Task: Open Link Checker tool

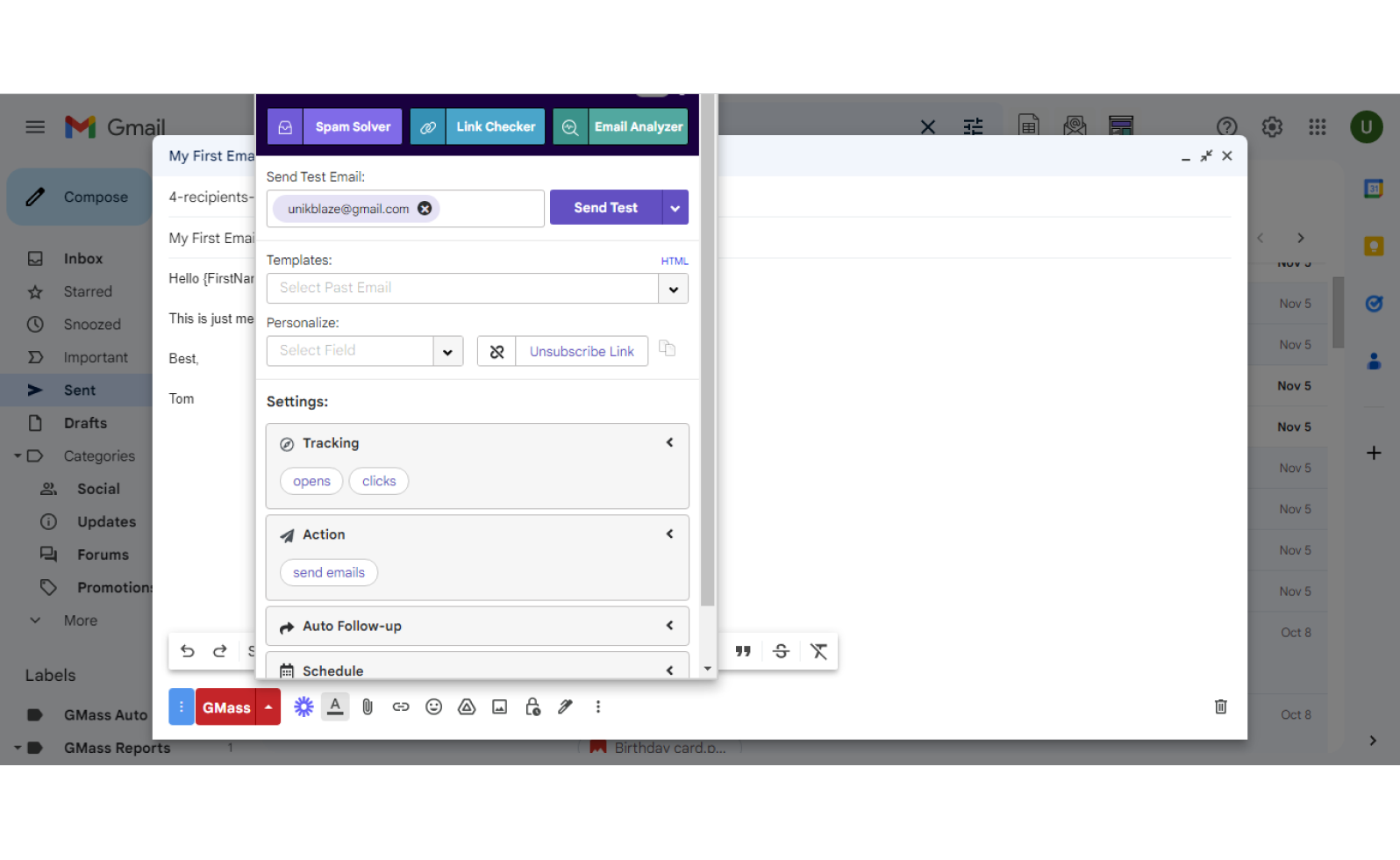Action: point(477,126)
